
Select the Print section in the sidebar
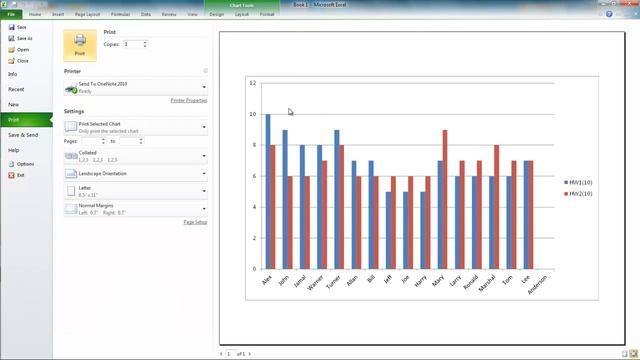(26, 120)
